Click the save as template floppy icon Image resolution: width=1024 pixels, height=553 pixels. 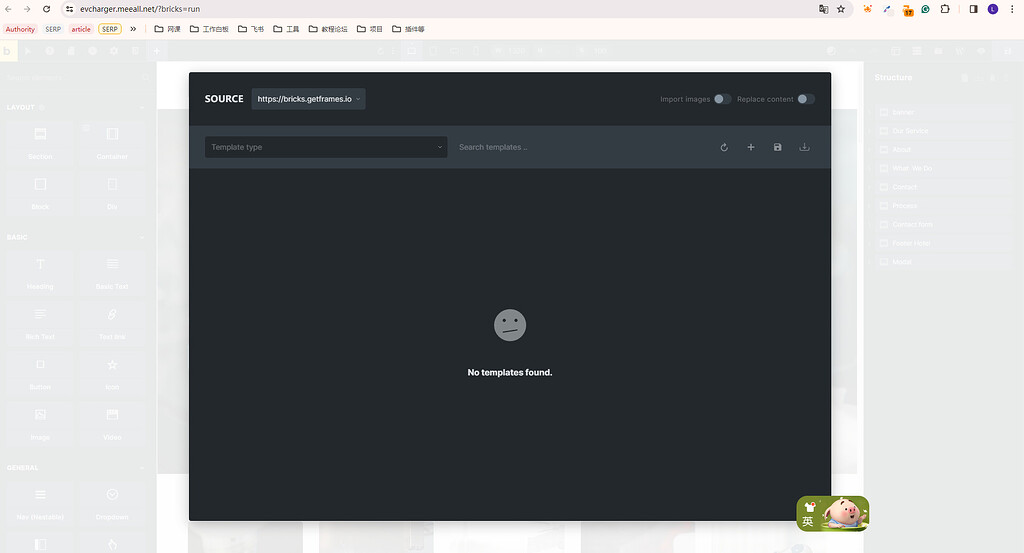[778, 147]
